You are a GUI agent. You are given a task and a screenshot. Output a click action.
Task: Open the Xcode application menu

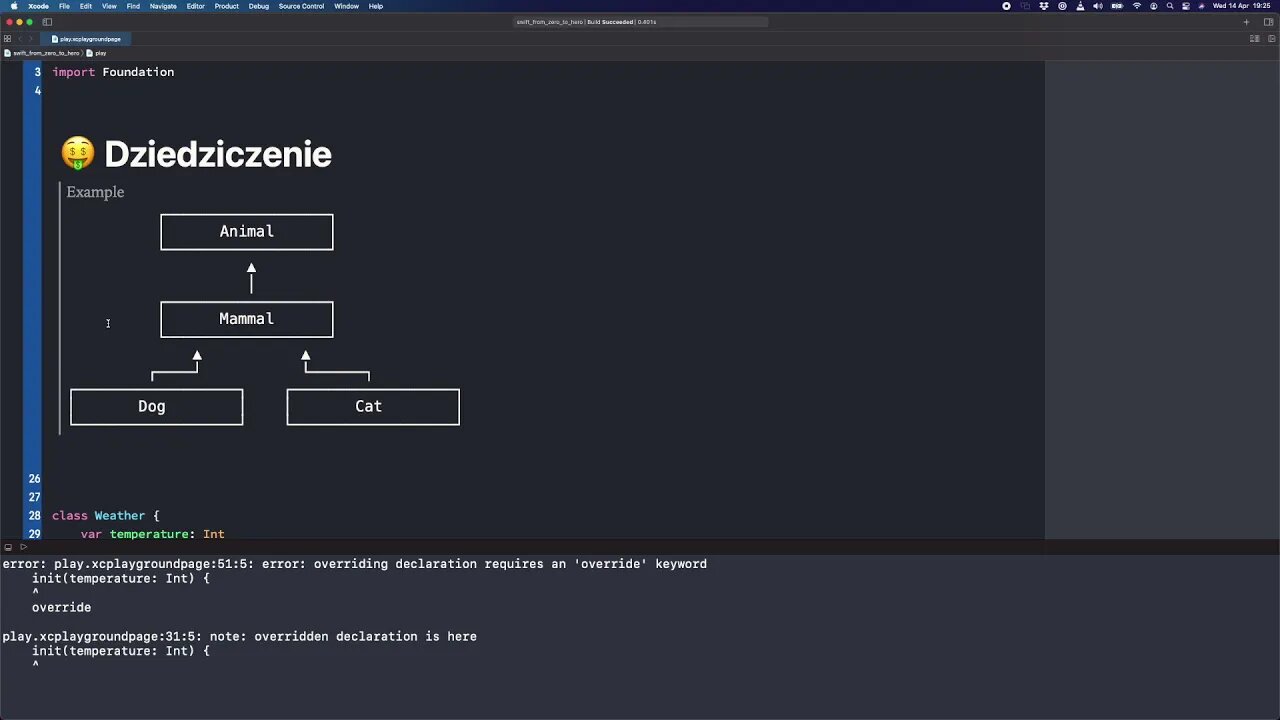click(x=38, y=6)
